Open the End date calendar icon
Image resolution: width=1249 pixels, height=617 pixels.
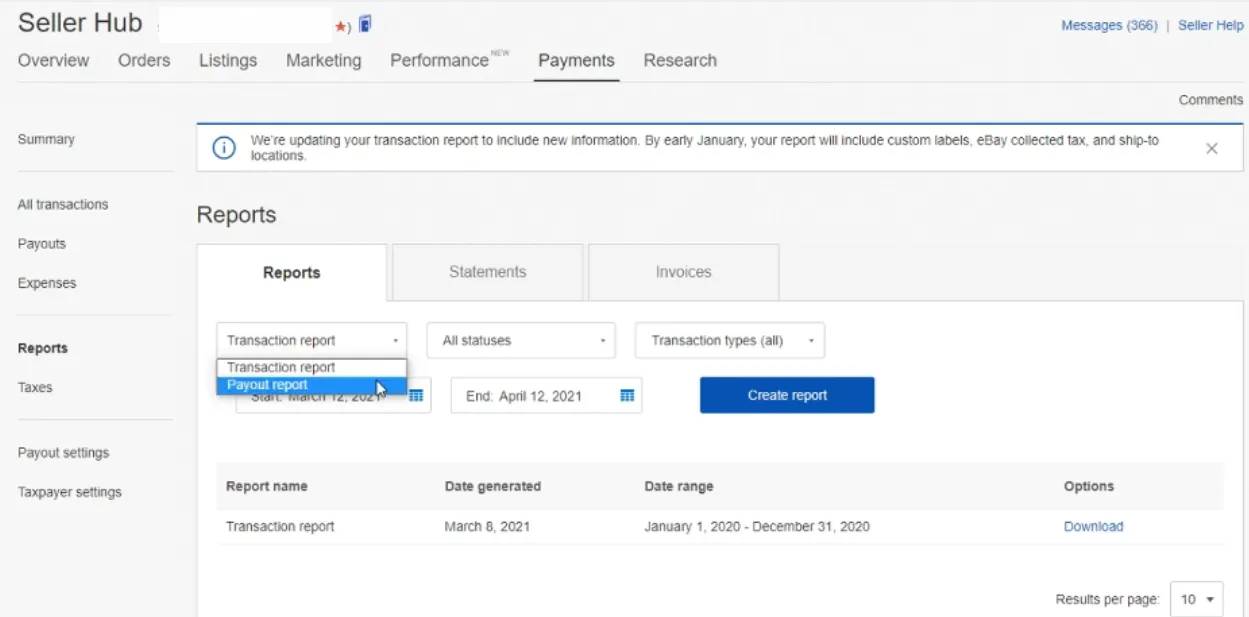tap(627, 396)
